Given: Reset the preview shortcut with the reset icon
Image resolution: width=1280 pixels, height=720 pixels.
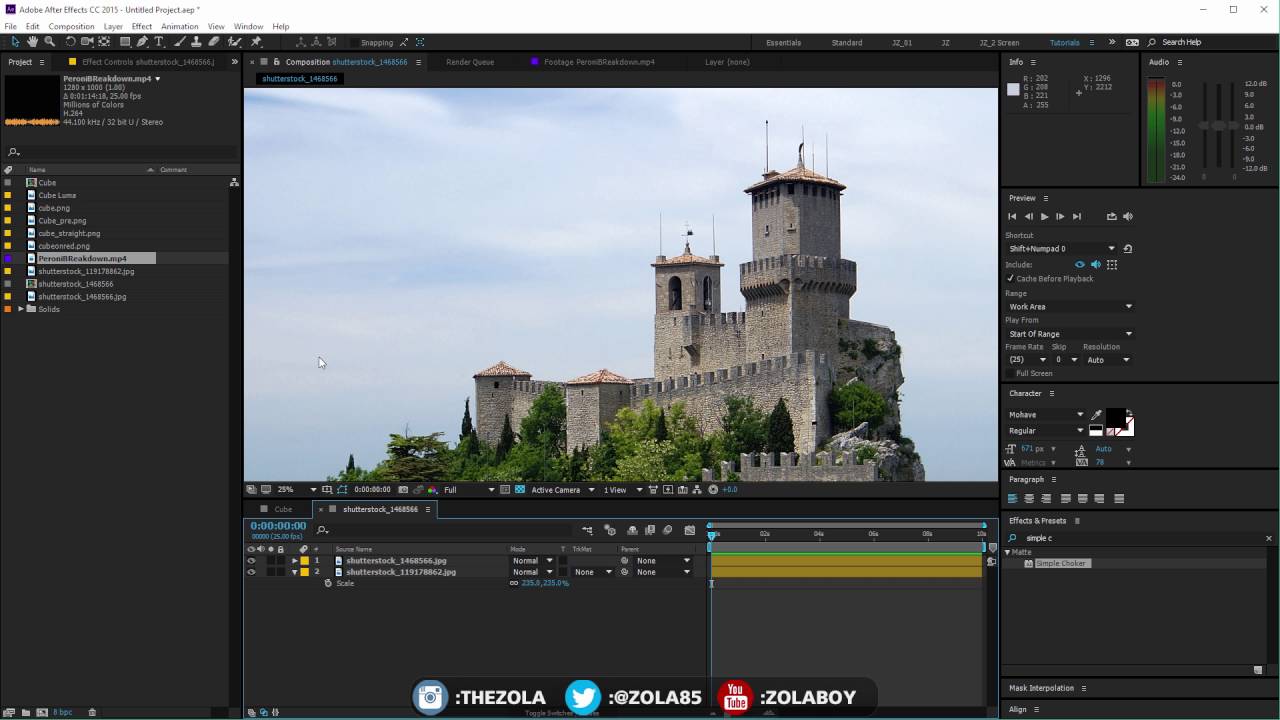Looking at the screenshot, I should pyautogui.click(x=1128, y=248).
